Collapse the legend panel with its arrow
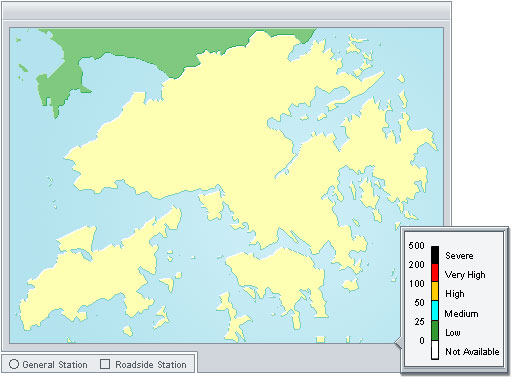This screenshot has width=512, height=380. (398, 343)
